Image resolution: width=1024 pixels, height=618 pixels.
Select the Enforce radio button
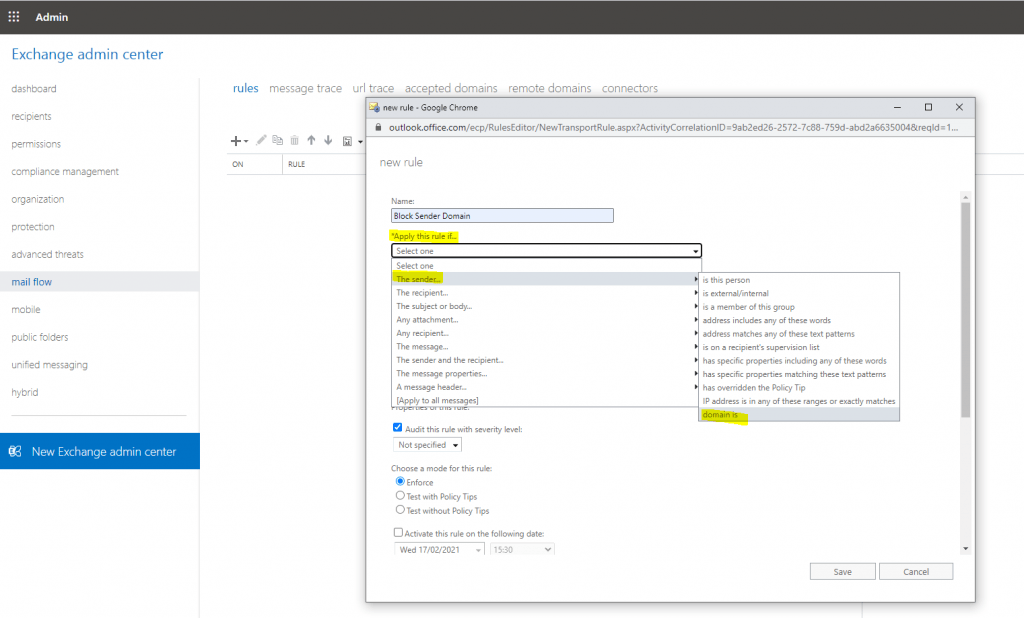tap(400, 481)
